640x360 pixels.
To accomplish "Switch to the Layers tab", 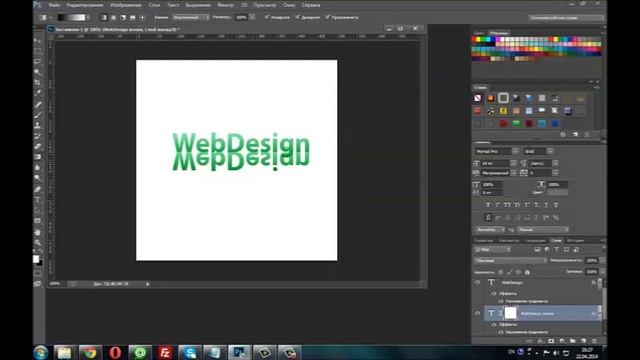I will click(x=556, y=241).
